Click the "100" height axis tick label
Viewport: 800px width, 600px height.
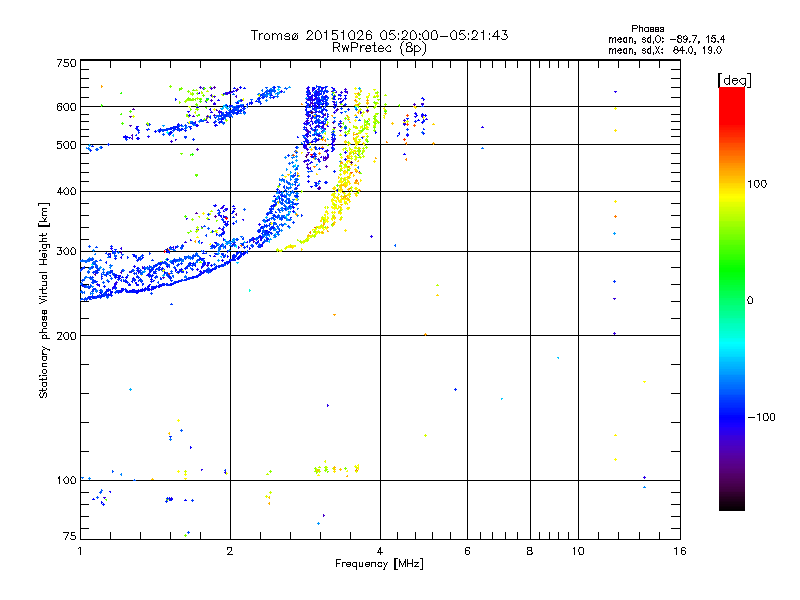(66, 480)
